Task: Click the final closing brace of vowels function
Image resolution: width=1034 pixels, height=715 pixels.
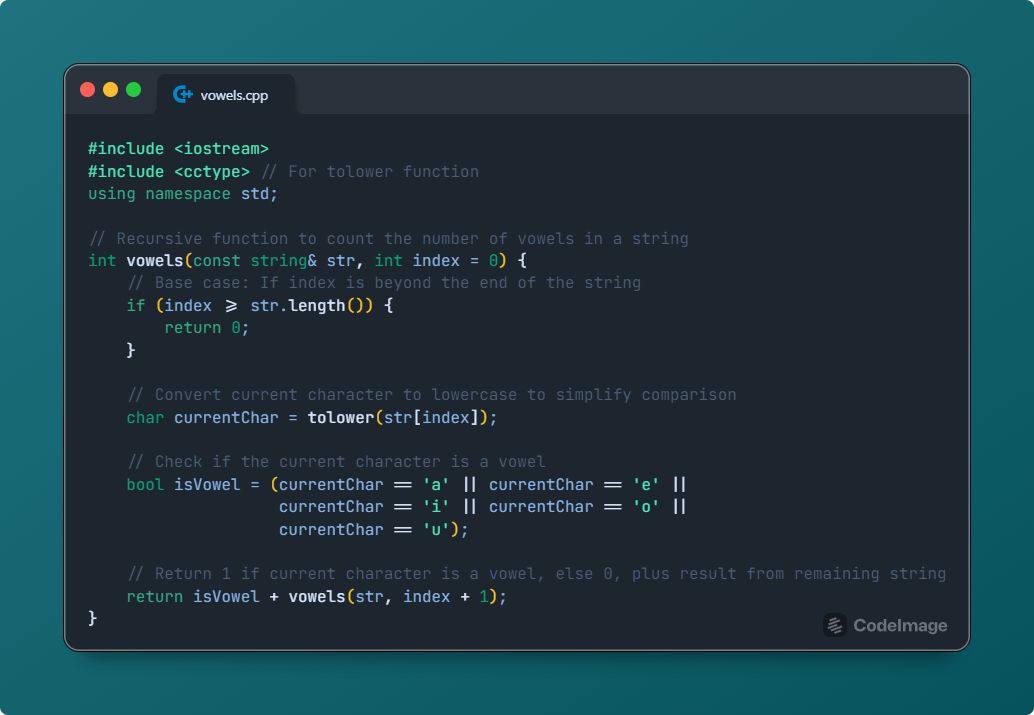Action: point(93,618)
